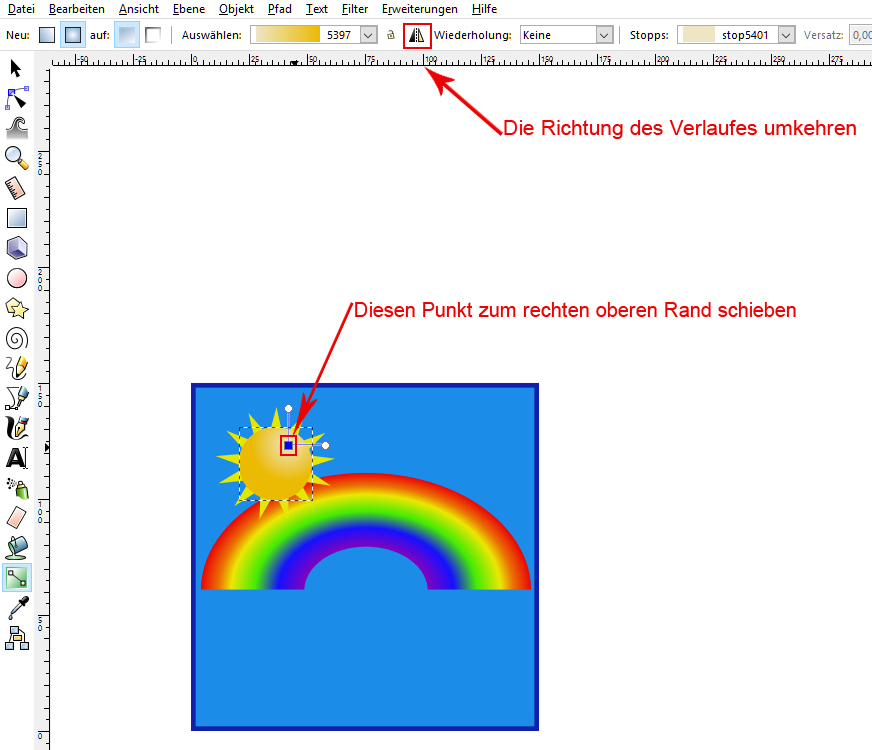Select the Paint Bucket fill tool
The height and width of the screenshot is (750, 872).
(17, 548)
